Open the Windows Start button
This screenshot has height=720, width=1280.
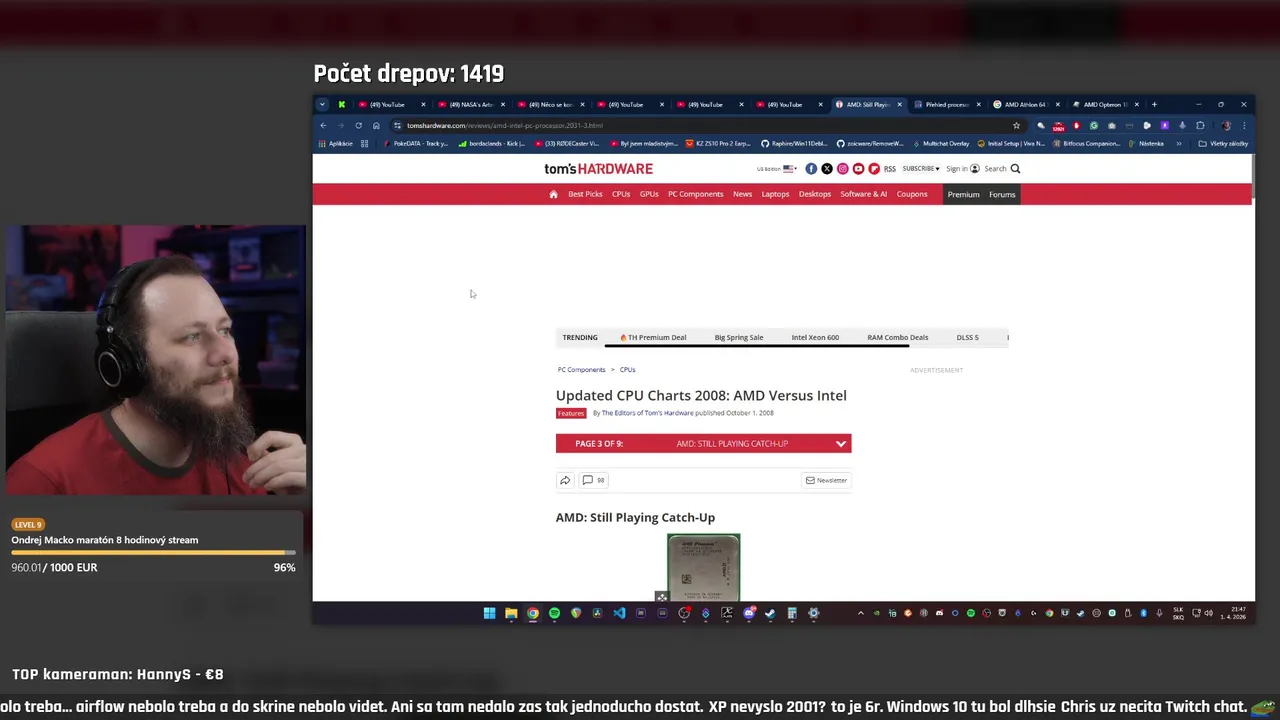[x=490, y=613]
